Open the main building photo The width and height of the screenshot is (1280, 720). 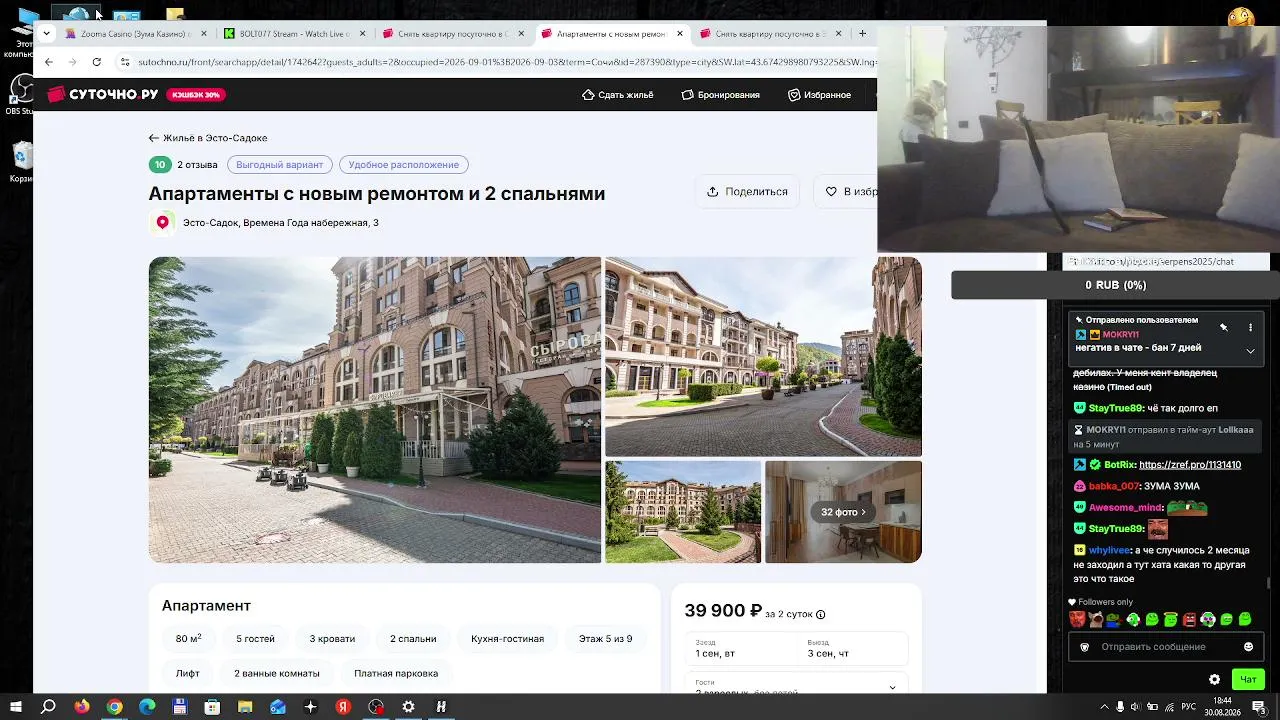point(375,410)
